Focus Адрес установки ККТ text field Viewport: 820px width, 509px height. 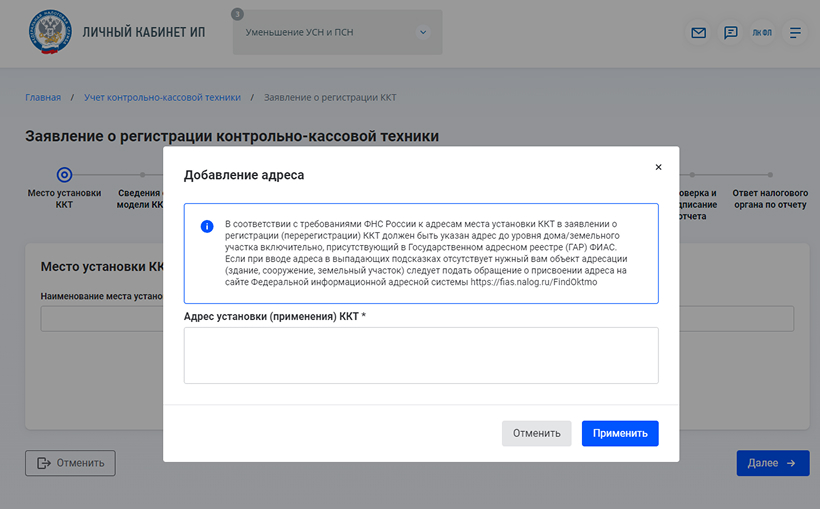(x=421, y=355)
